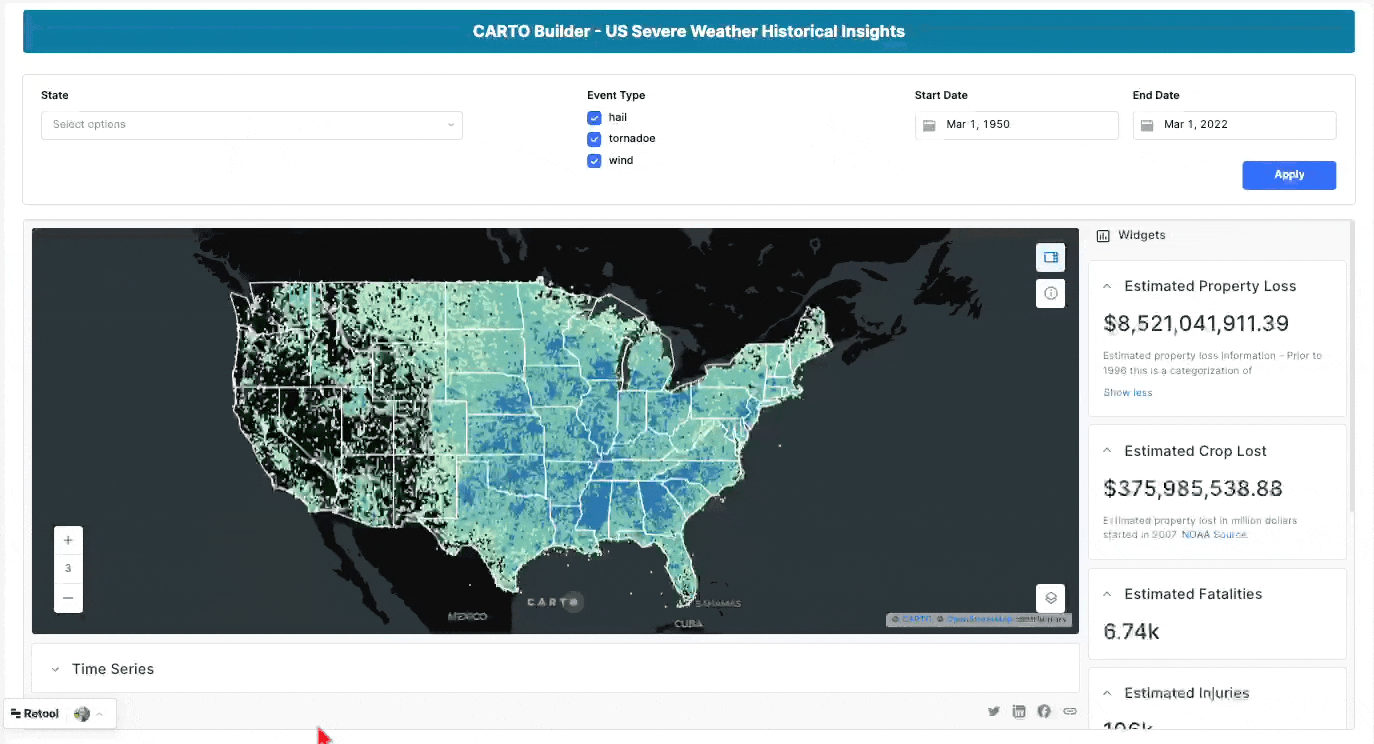Open the NOAA Source link
The image size is (1374, 744).
1214,535
